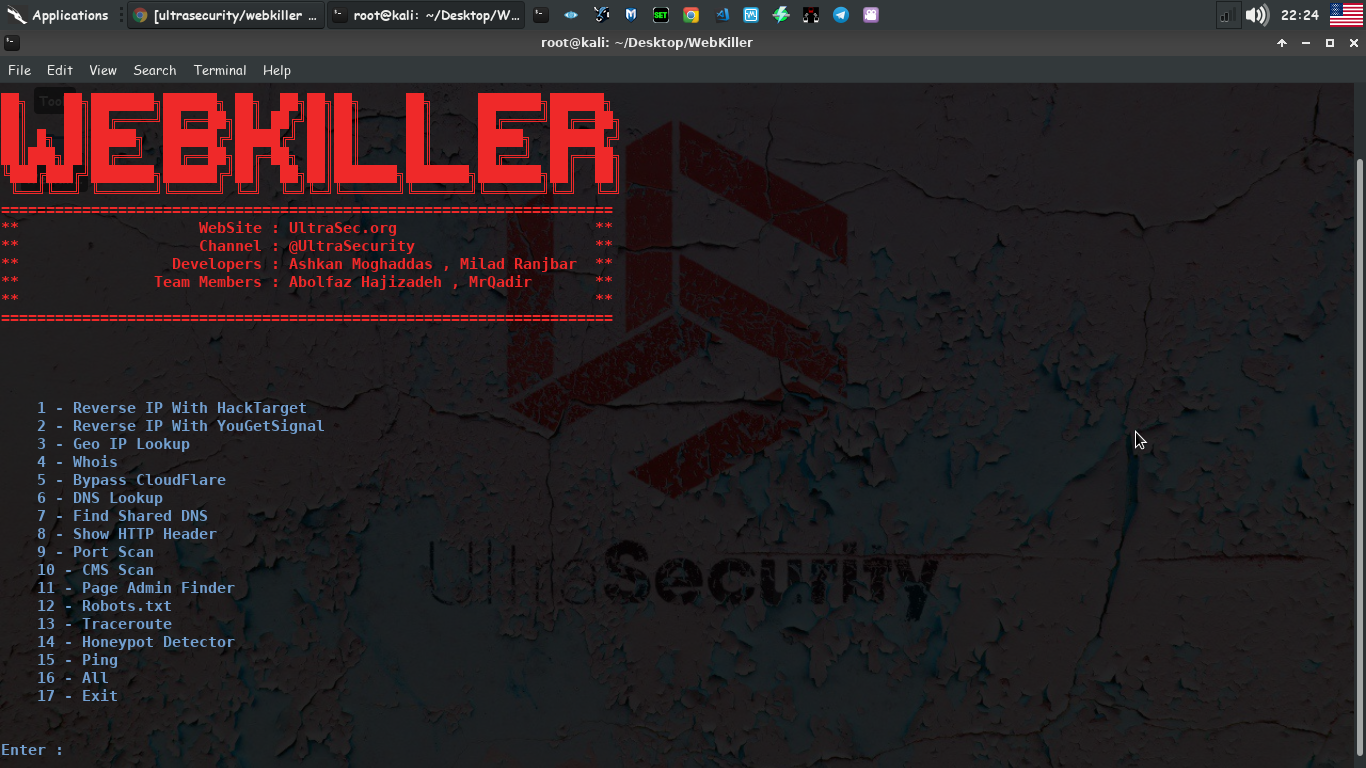Click the option '17 - Exit'
The image size is (1366, 768).
tap(77, 696)
